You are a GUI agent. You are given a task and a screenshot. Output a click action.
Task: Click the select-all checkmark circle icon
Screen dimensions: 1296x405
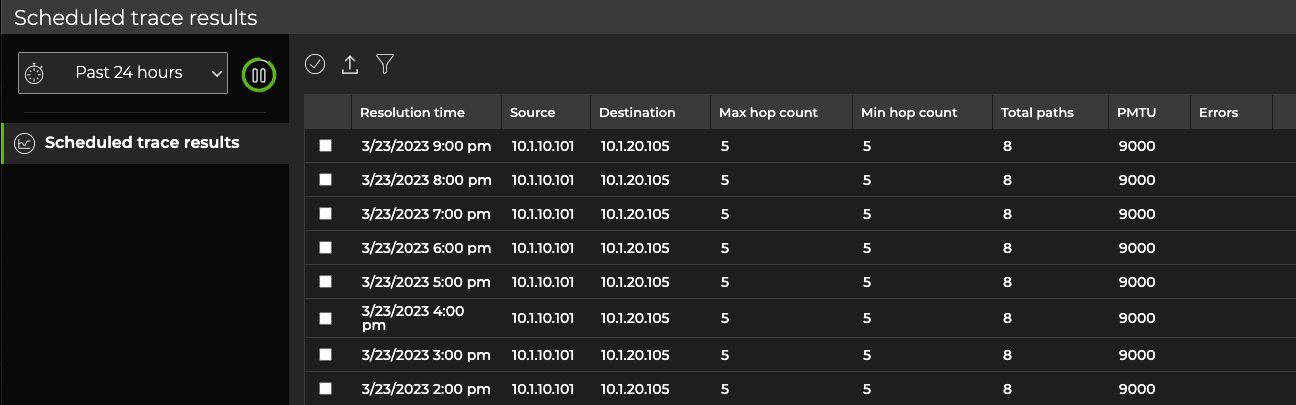click(315, 64)
